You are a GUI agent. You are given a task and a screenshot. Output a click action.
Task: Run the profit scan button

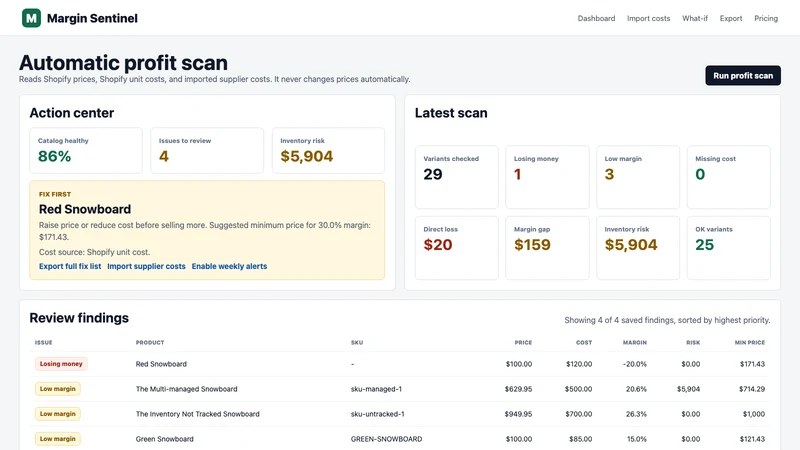[x=743, y=76]
